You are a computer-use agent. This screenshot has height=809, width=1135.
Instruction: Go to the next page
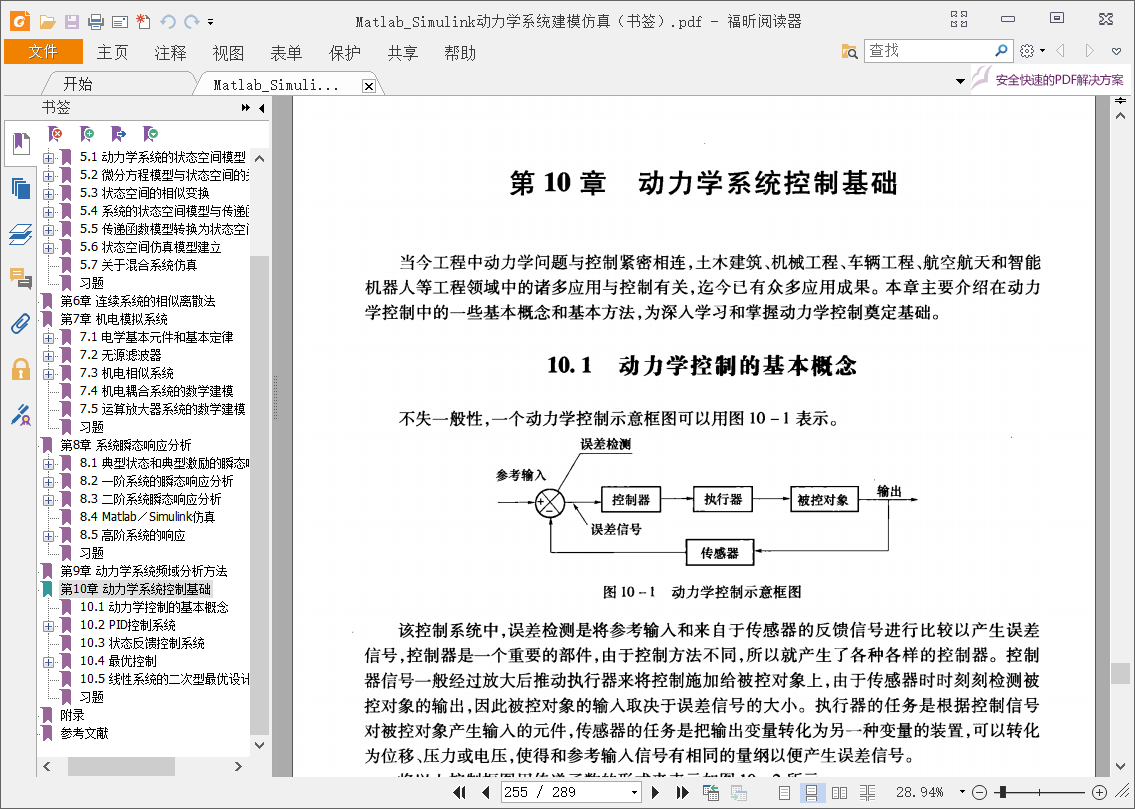tap(655, 792)
